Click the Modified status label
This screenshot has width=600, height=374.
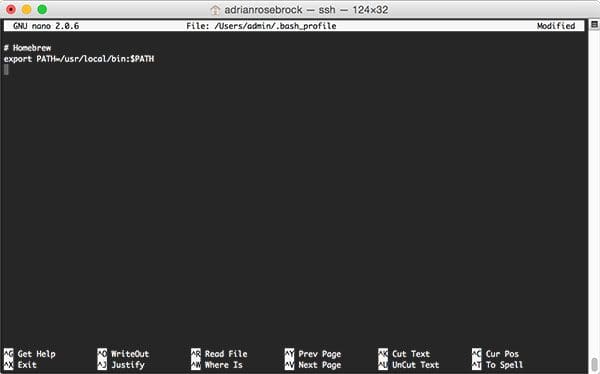click(556, 26)
